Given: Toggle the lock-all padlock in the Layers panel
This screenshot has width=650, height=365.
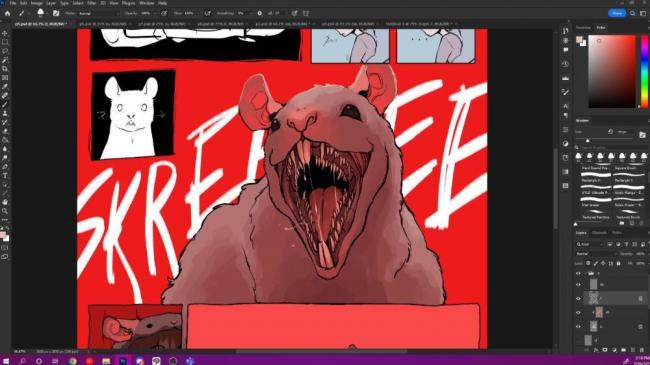Looking at the screenshot, I should [618, 263].
